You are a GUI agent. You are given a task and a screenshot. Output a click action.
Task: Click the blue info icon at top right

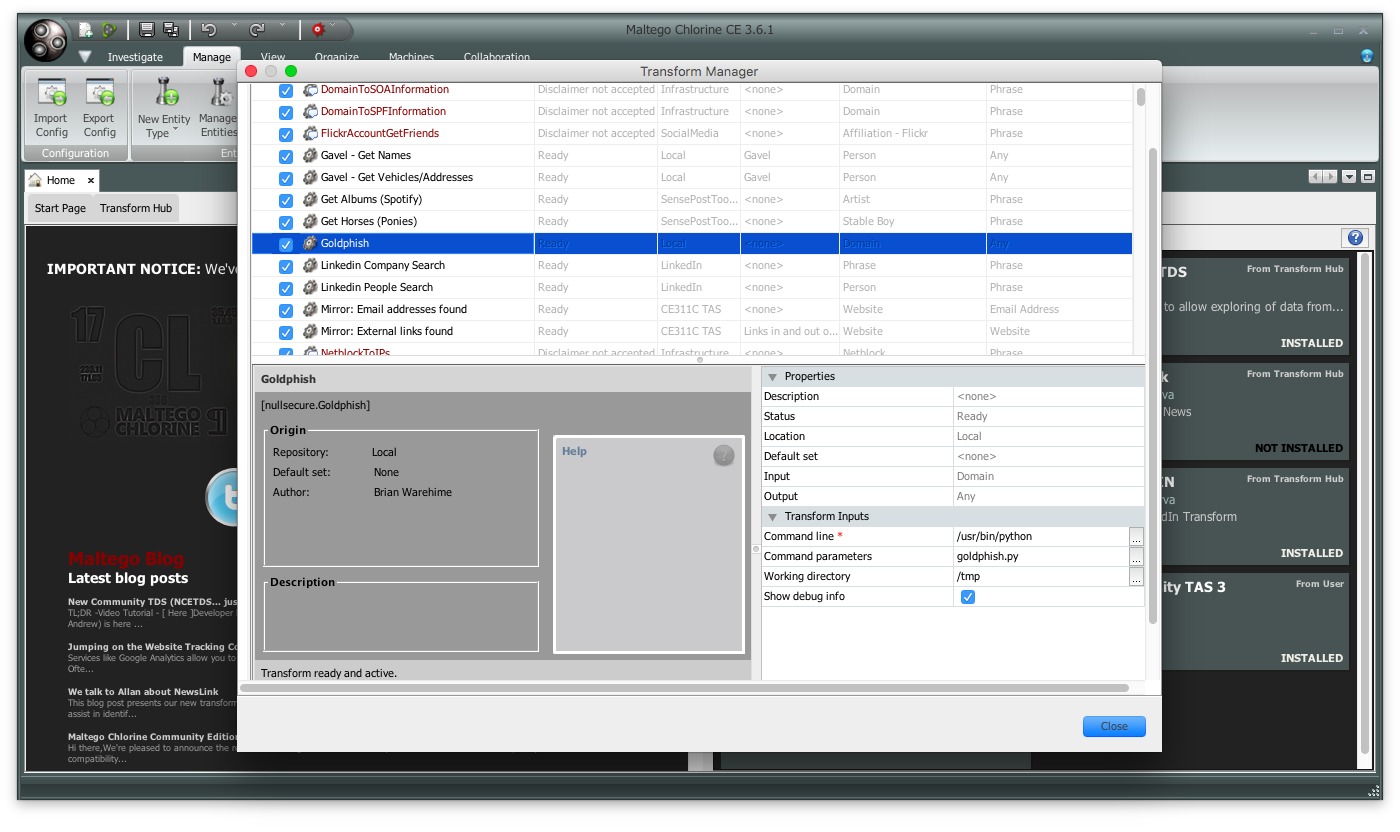point(1367,56)
